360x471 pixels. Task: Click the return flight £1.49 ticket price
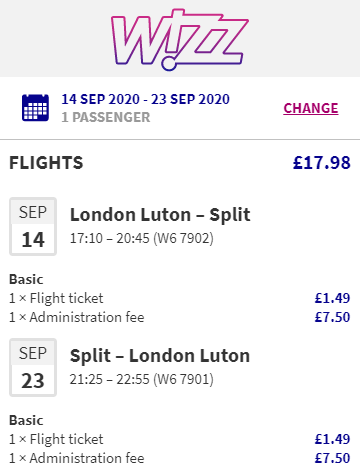pyautogui.click(x=332, y=439)
